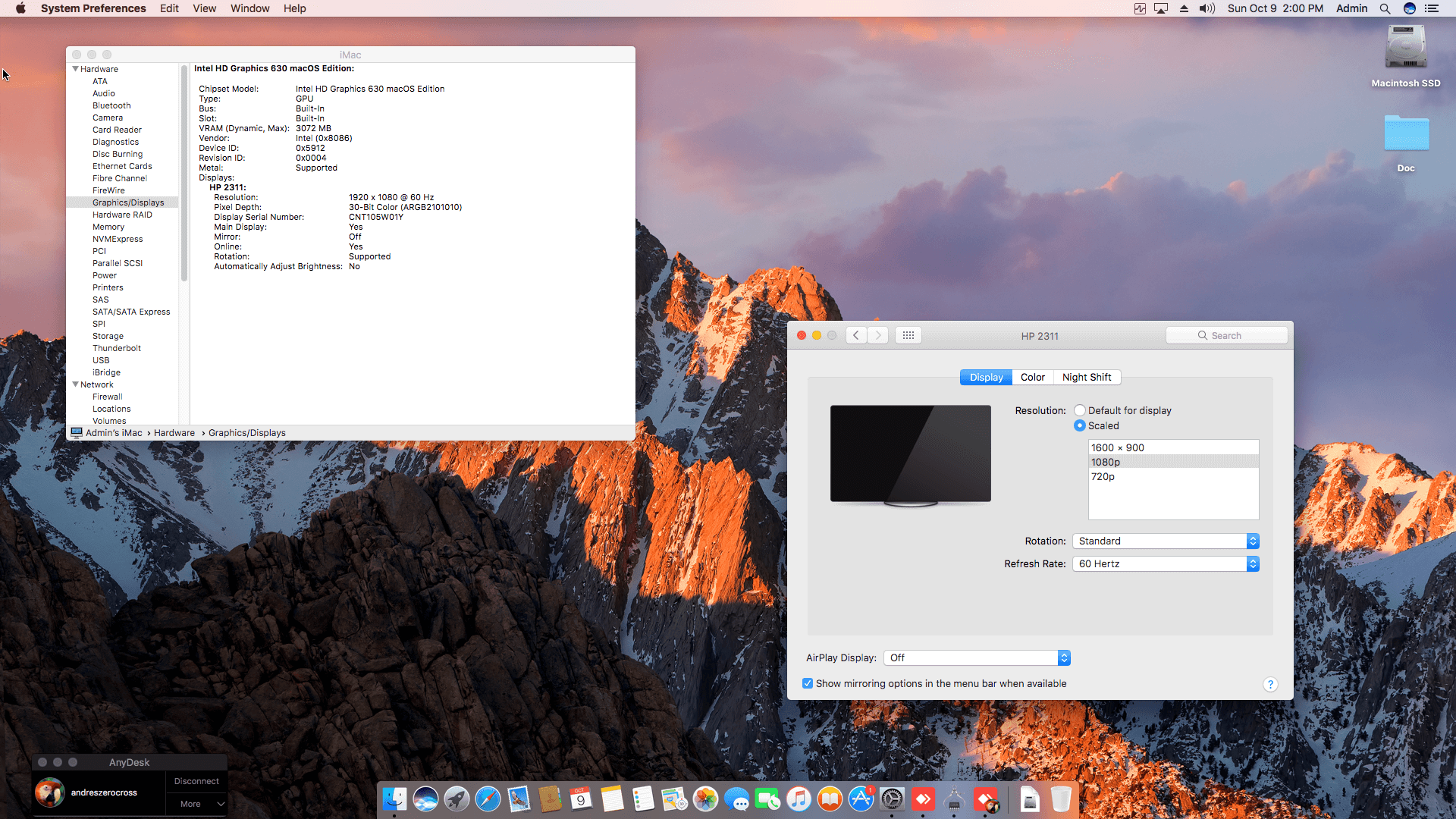Select 1600 × 900 resolution

coord(1173,447)
